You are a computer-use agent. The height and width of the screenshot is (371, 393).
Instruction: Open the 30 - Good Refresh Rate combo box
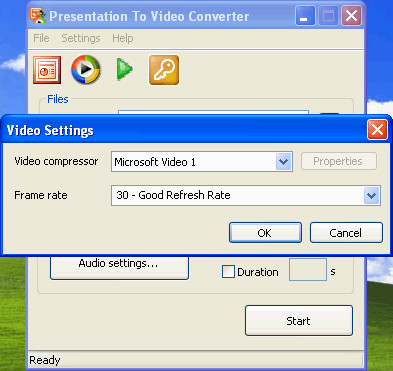pyautogui.click(x=246, y=196)
